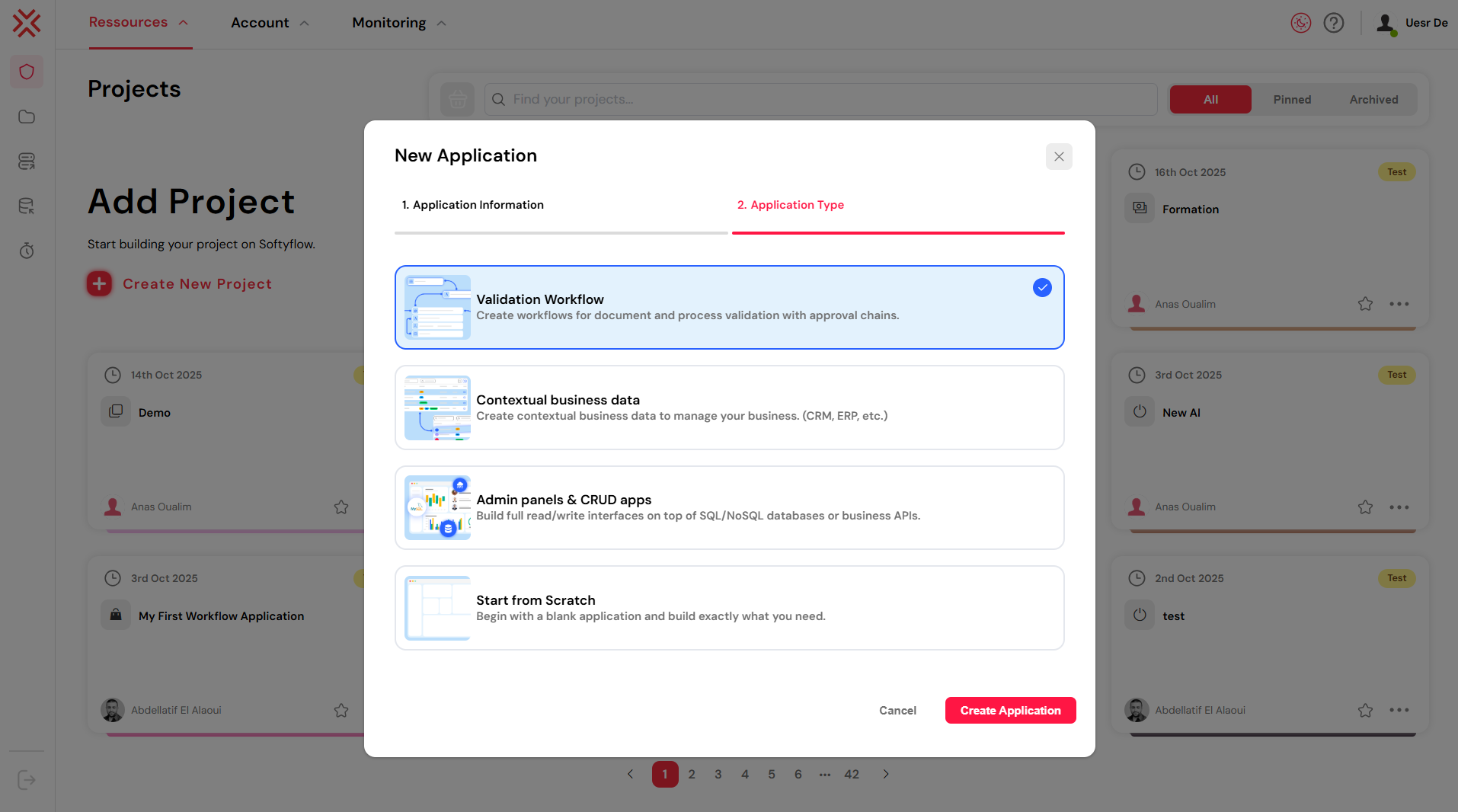Select the Start from Scratch option
This screenshot has width=1458, height=812.
[729, 607]
